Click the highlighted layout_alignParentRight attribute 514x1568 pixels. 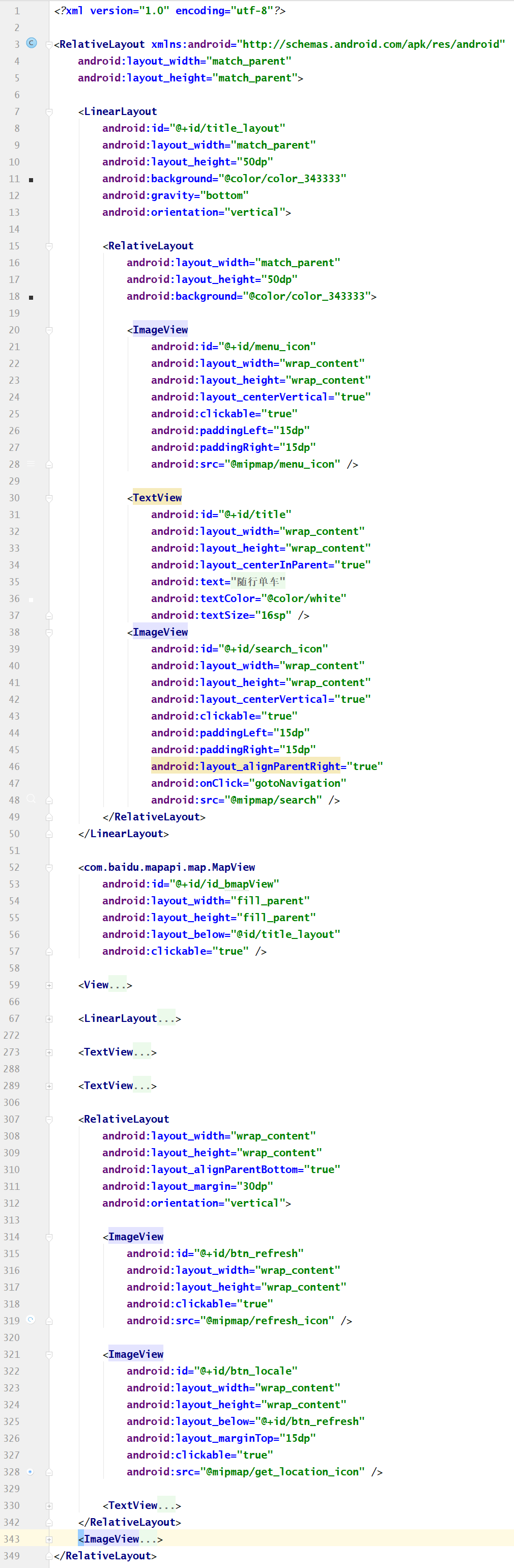click(x=245, y=766)
